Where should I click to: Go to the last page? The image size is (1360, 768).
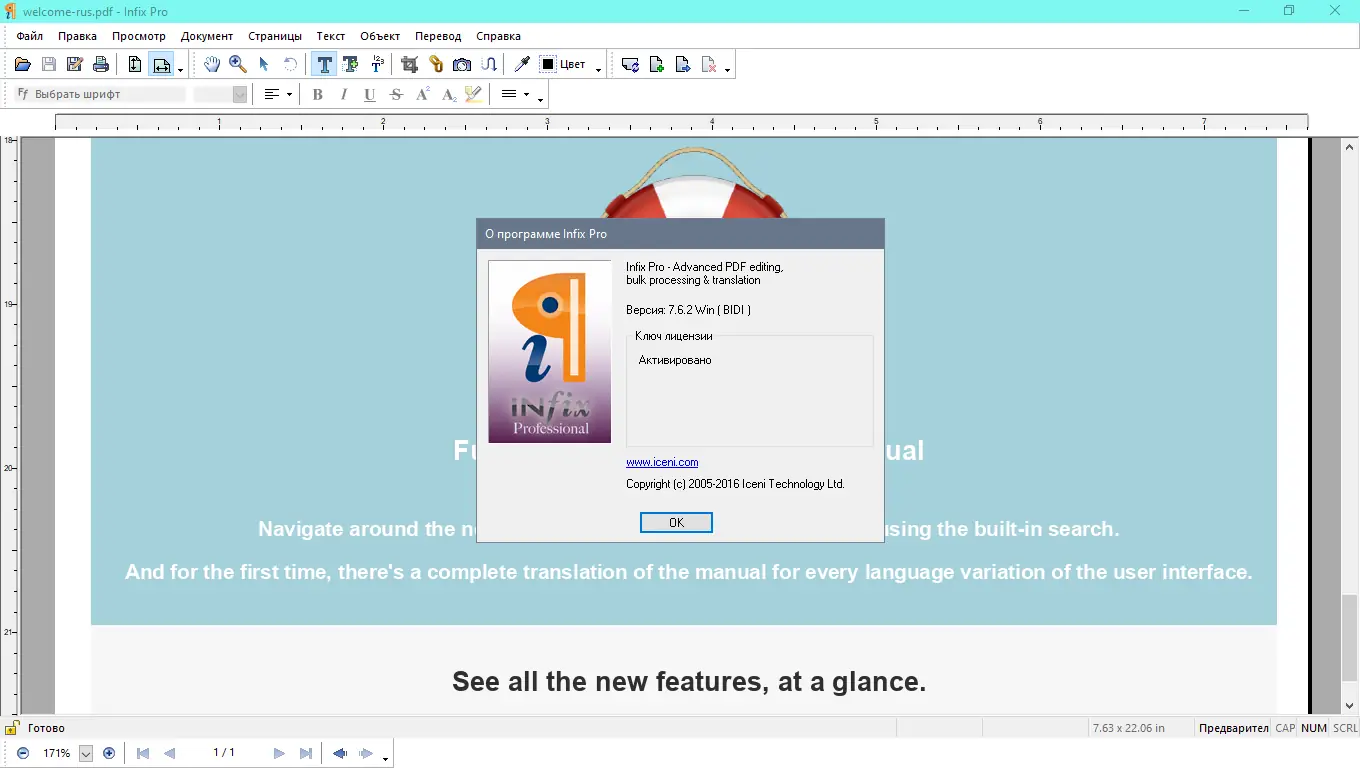coord(306,753)
